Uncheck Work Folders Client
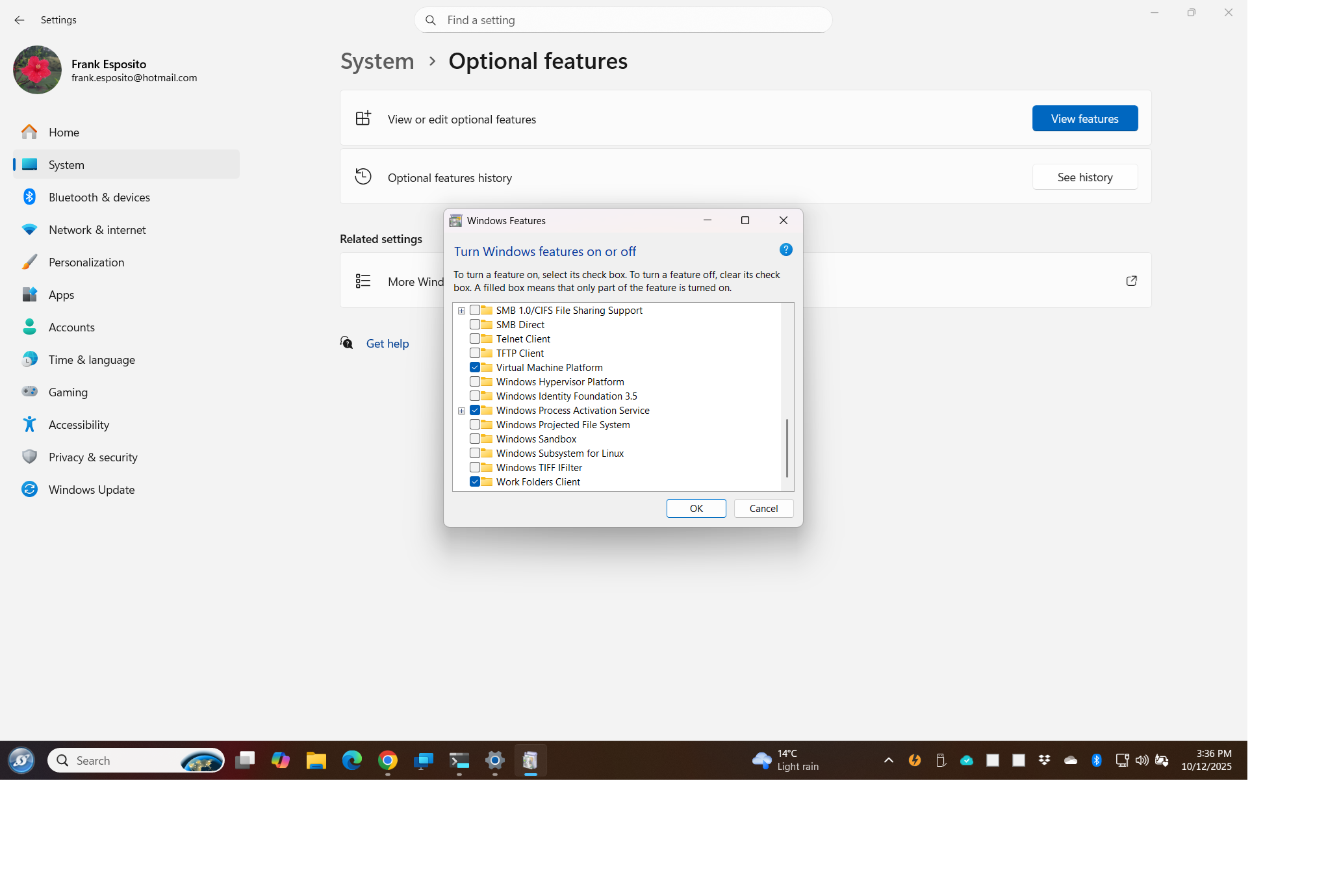Viewport: 1339px width, 896px height. (x=475, y=482)
